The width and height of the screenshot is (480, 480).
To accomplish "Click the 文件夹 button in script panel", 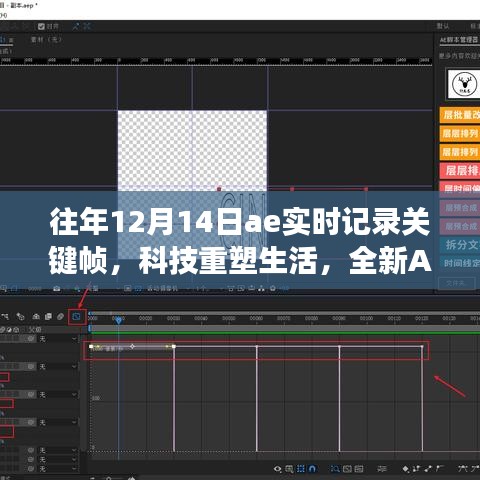I will click(x=456, y=283).
